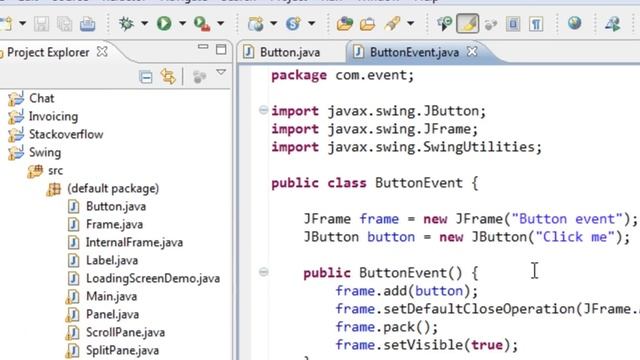Toggle Mark Occurrences highlighter button
The image size is (640, 360).
pos(467,23)
